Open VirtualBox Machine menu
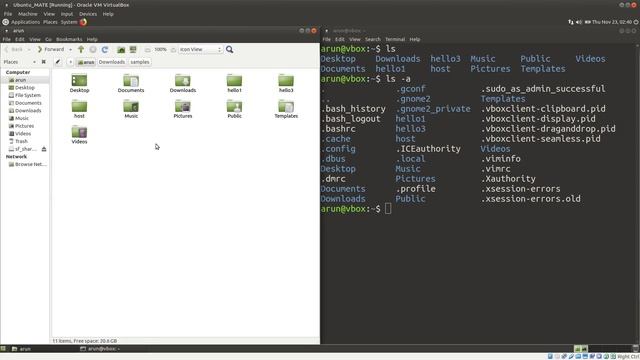 pyautogui.click(x=28, y=14)
